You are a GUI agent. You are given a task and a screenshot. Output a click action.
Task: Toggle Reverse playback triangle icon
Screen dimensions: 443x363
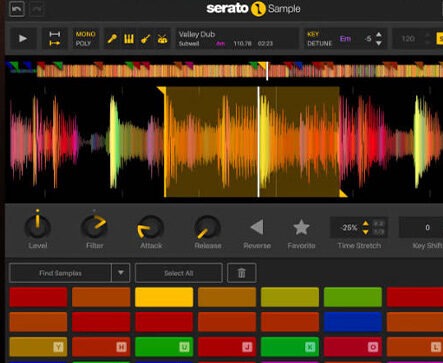coord(257,227)
